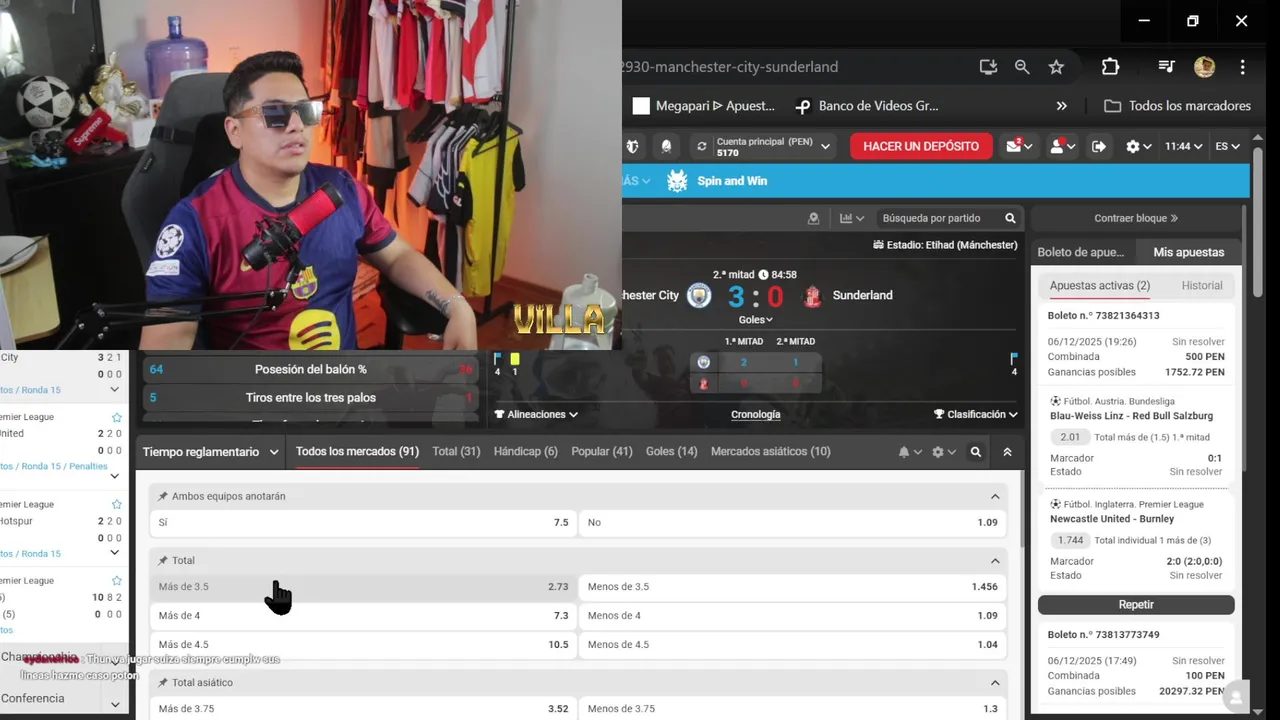1280x720 pixels.
Task: Open the Megapari bookmark
Action: pyautogui.click(x=704, y=106)
